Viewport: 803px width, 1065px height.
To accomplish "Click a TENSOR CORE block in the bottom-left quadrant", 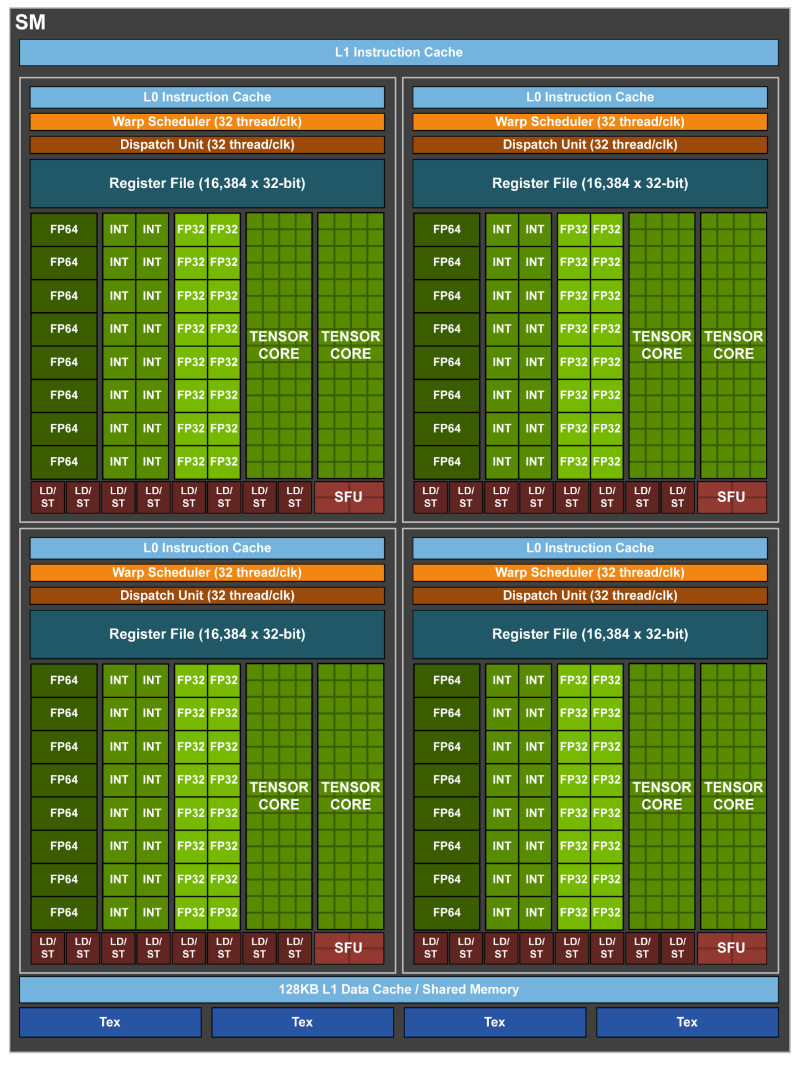I will [278, 795].
